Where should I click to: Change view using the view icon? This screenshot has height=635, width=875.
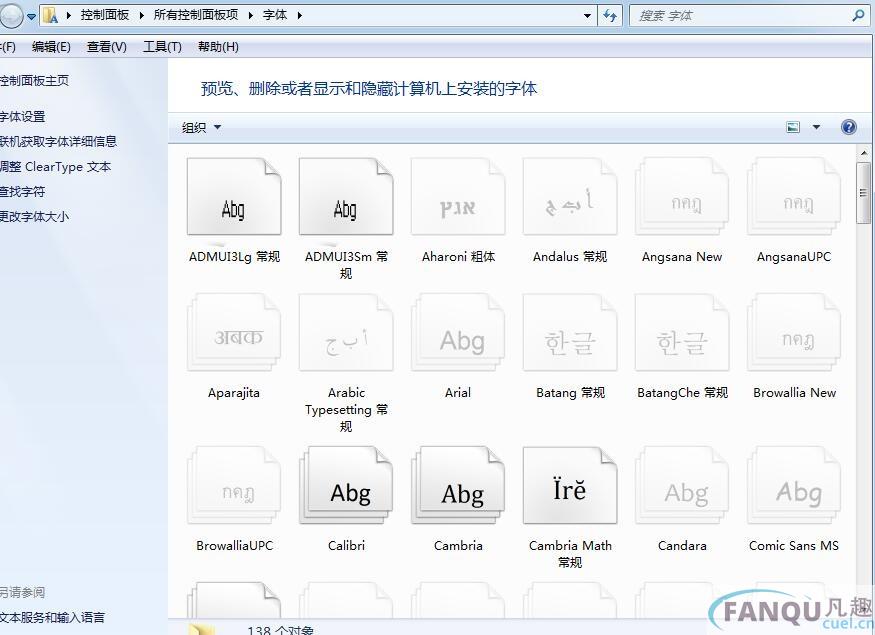[793, 127]
